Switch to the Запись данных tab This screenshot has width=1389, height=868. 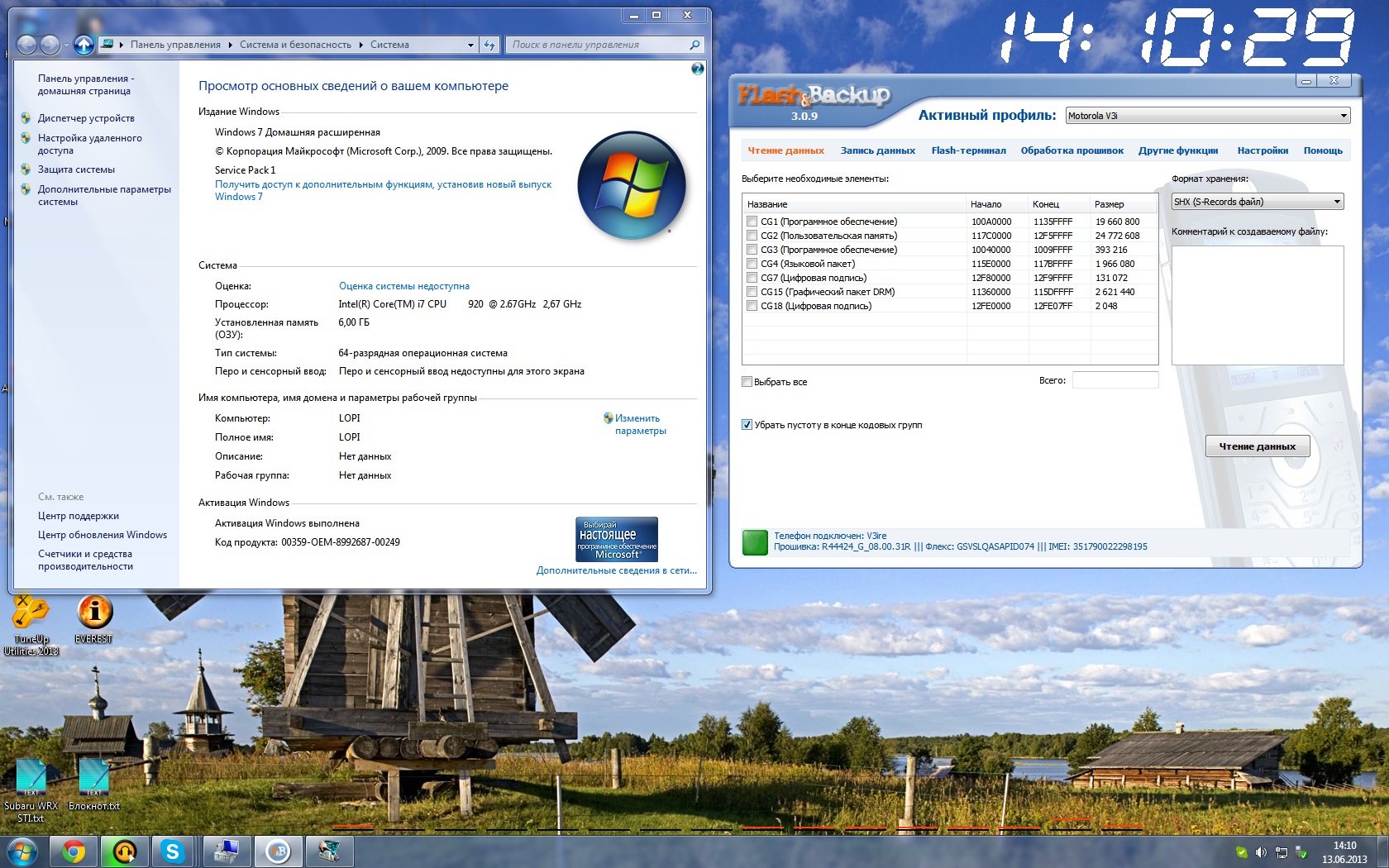coord(877,150)
